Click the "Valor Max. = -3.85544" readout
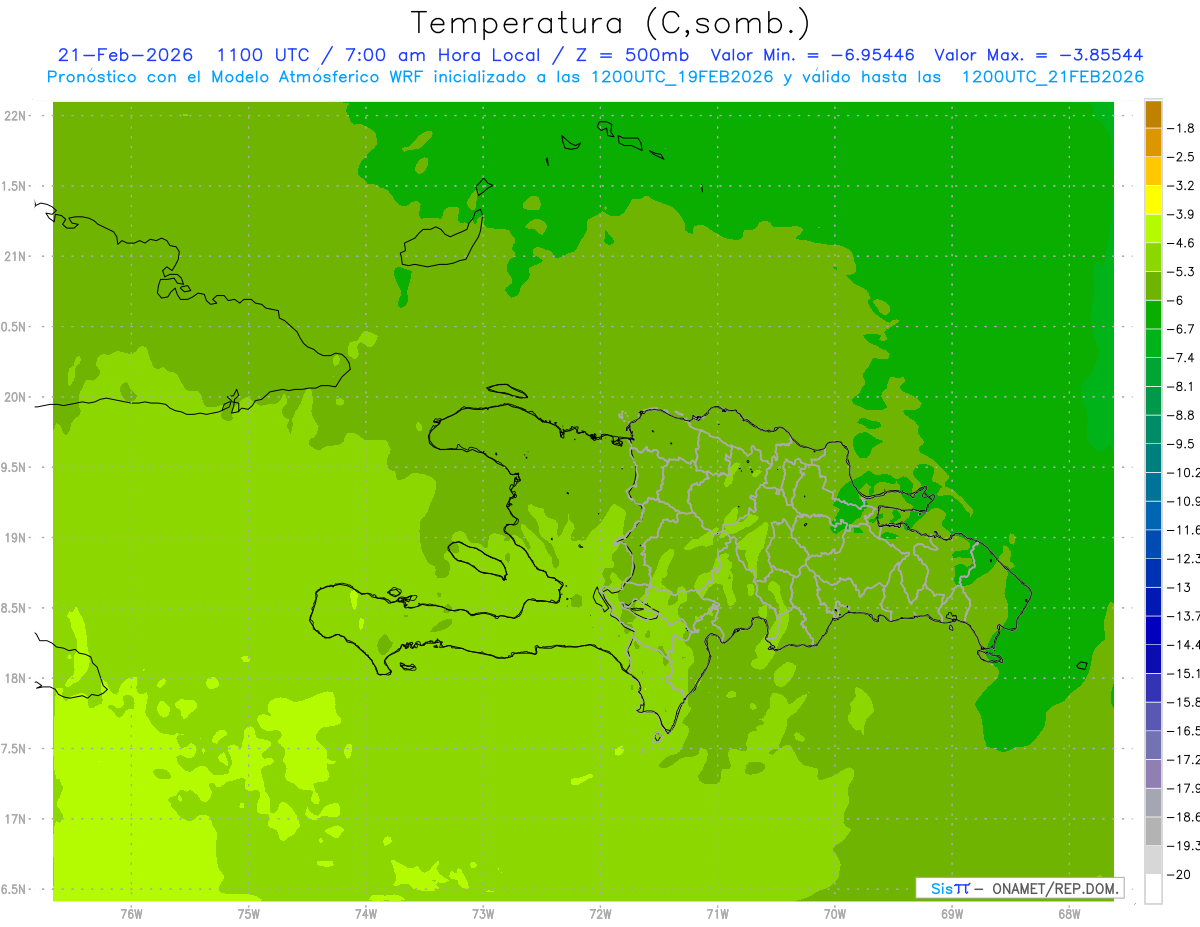The height and width of the screenshot is (927, 1200). coord(1039,55)
